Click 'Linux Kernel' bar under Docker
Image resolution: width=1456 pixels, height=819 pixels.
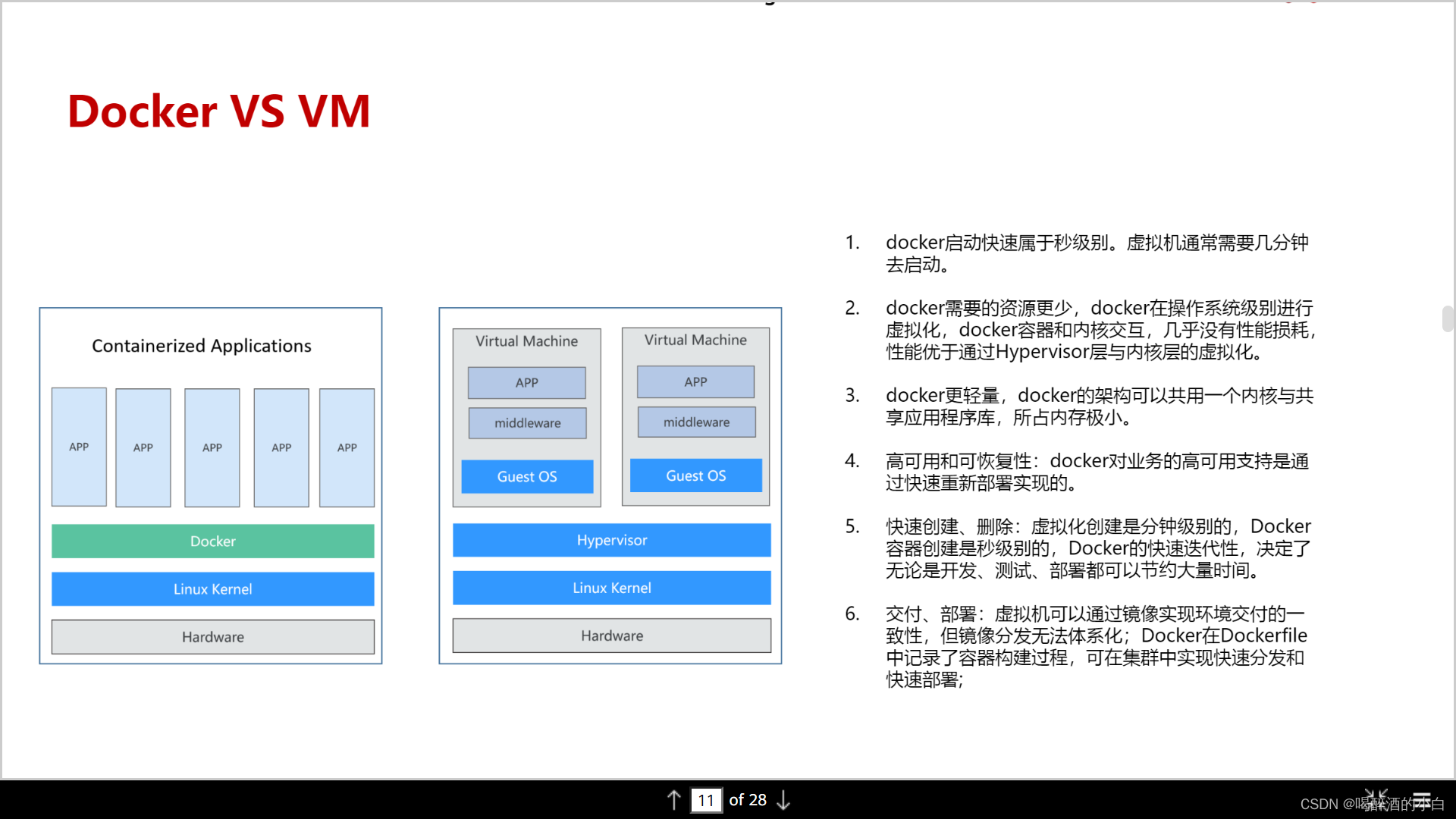coord(213,589)
